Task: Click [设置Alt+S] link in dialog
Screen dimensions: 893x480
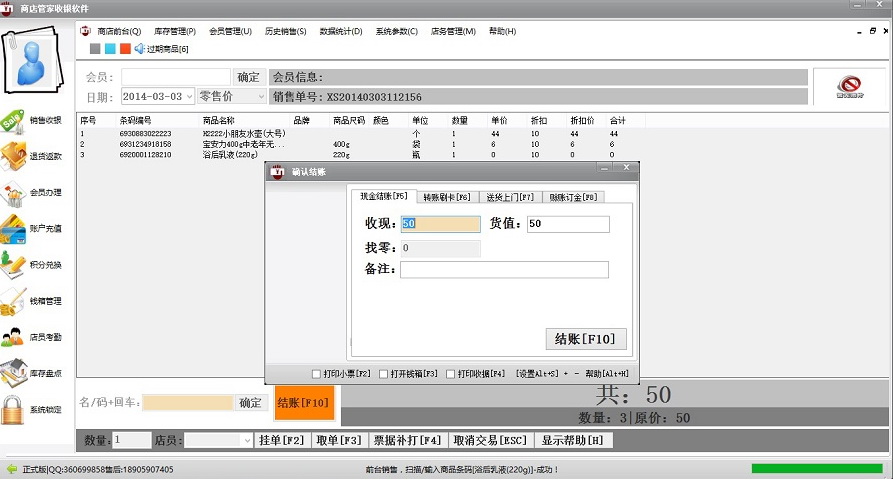Action: coord(538,374)
